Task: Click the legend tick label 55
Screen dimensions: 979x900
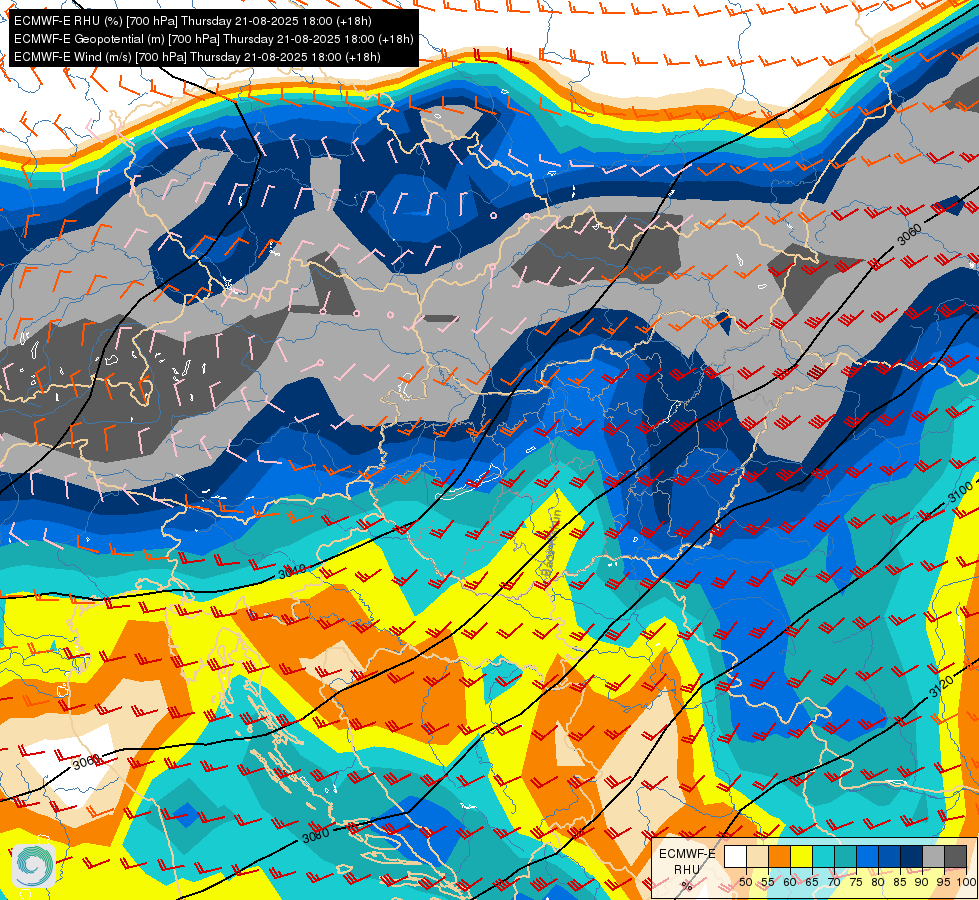Action: (768, 882)
